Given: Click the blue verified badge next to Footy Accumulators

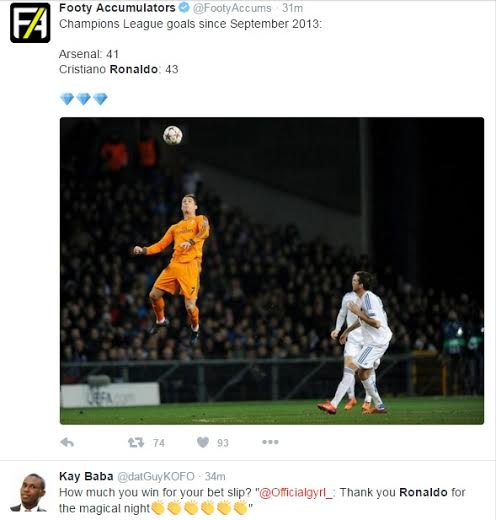Looking at the screenshot, I should (184, 7).
